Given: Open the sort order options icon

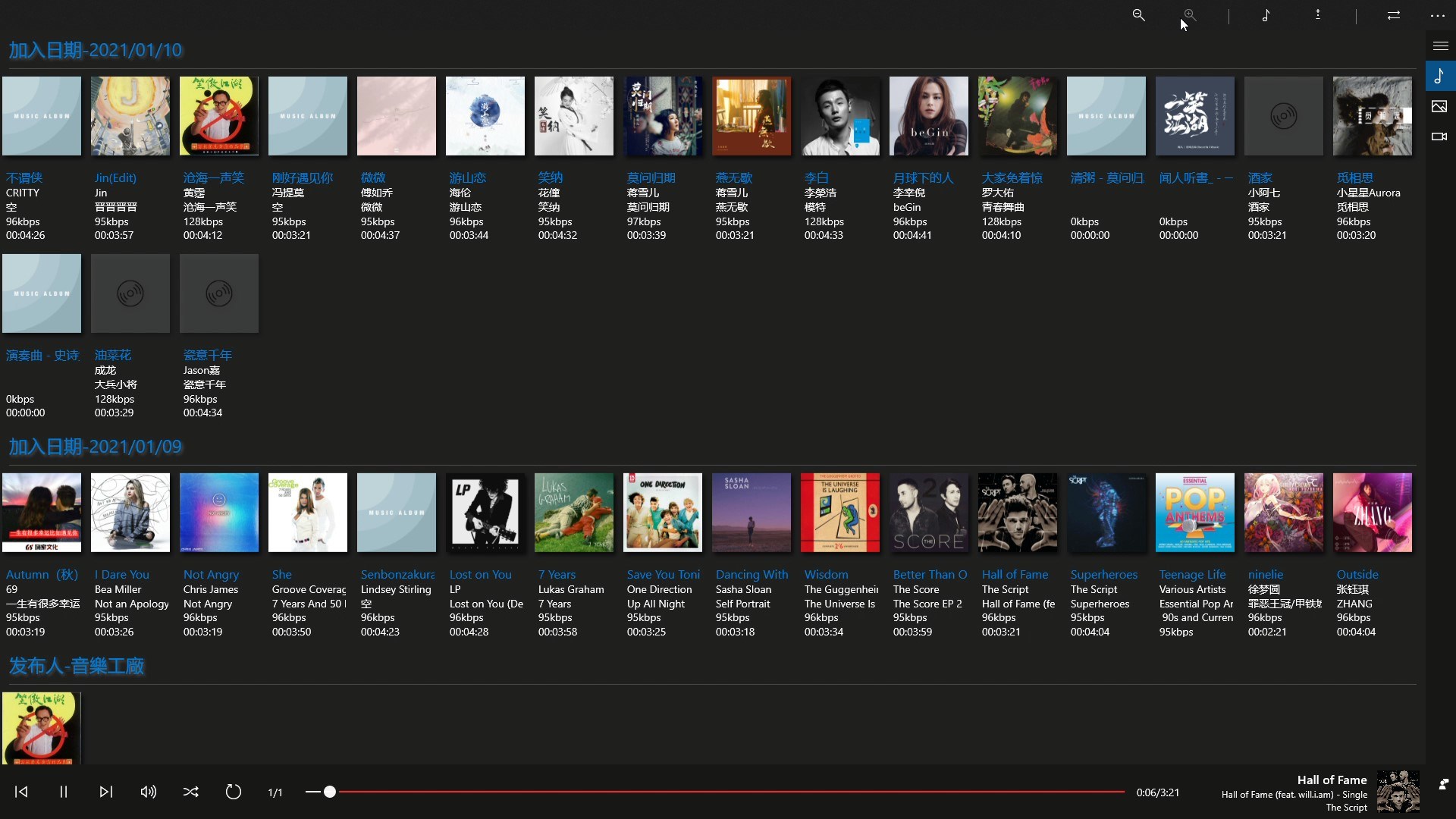Looking at the screenshot, I should click(1318, 15).
